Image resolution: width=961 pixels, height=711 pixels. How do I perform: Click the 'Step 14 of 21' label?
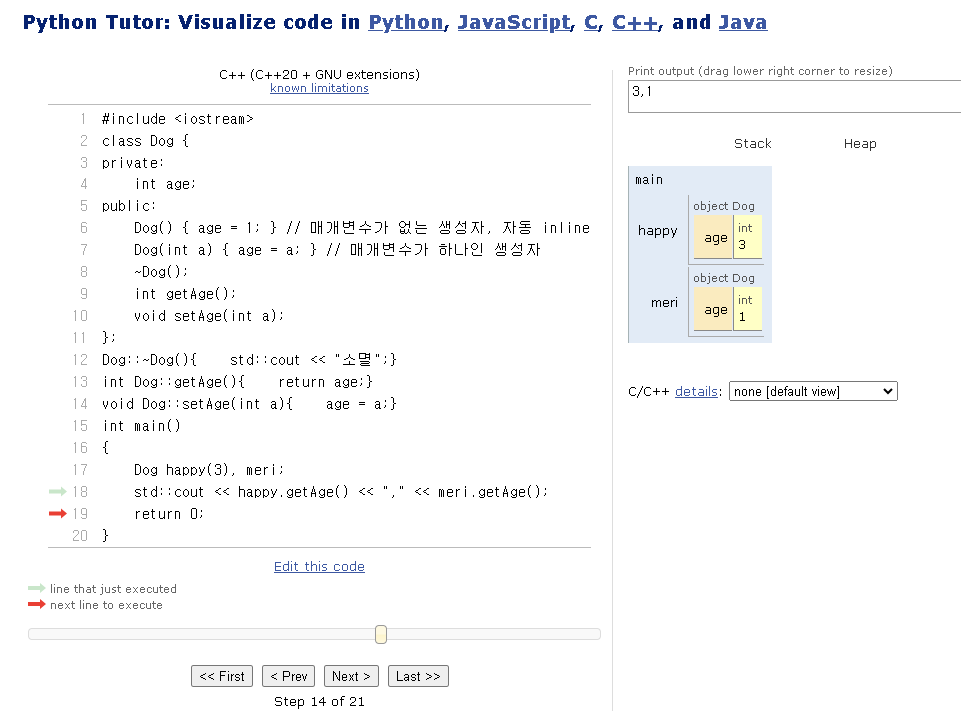(x=319, y=701)
